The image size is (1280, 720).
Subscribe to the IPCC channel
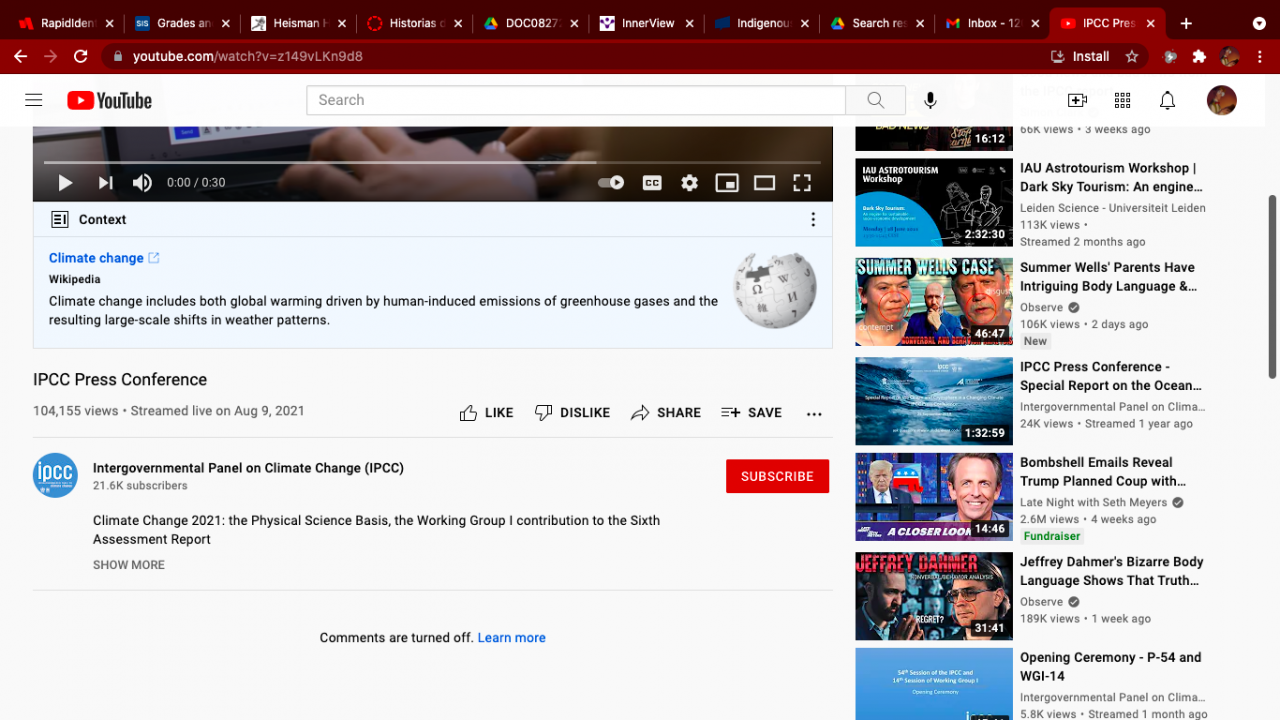[x=777, y=476]
